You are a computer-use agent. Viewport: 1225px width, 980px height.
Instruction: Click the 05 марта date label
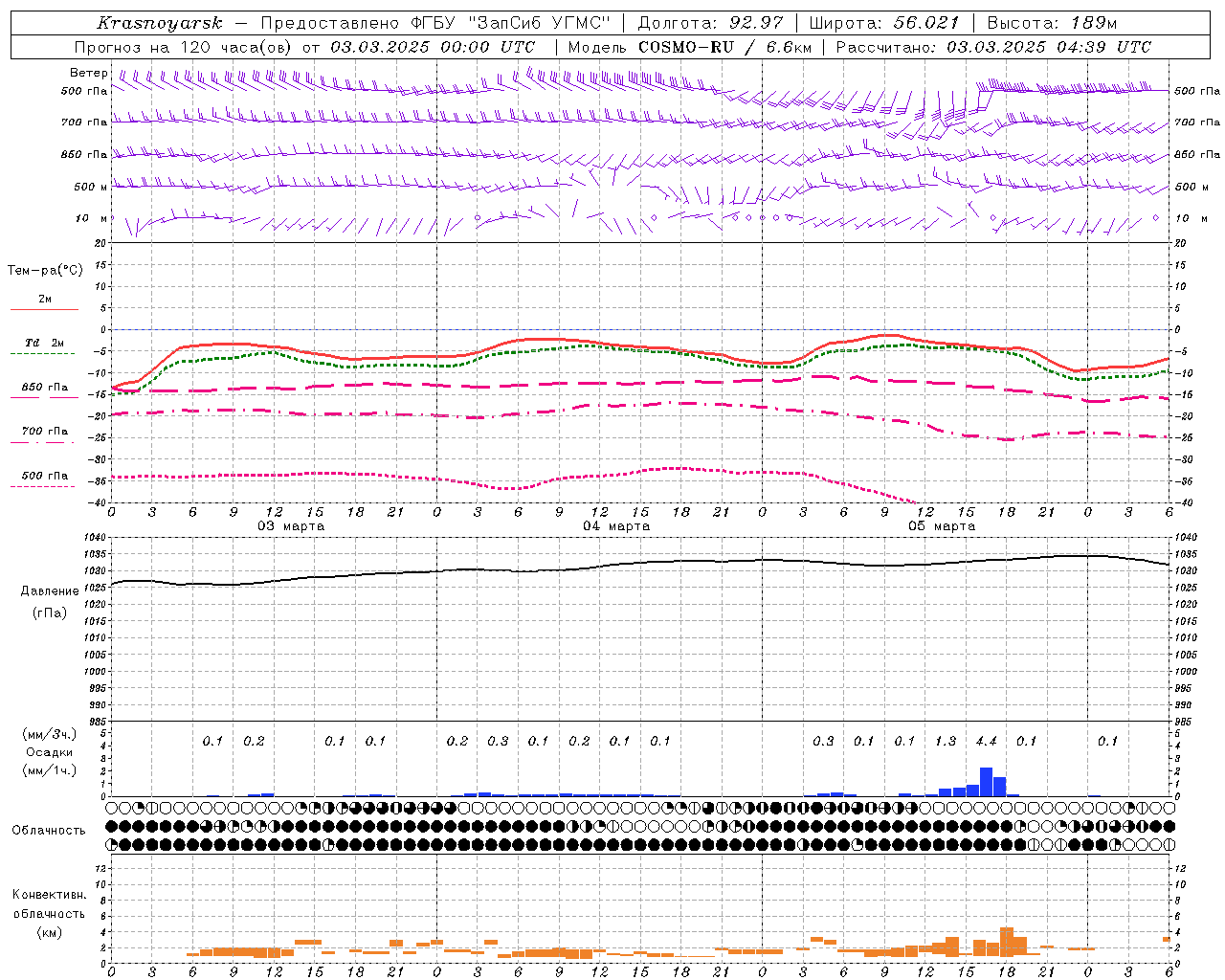click(x=942, y=526)
